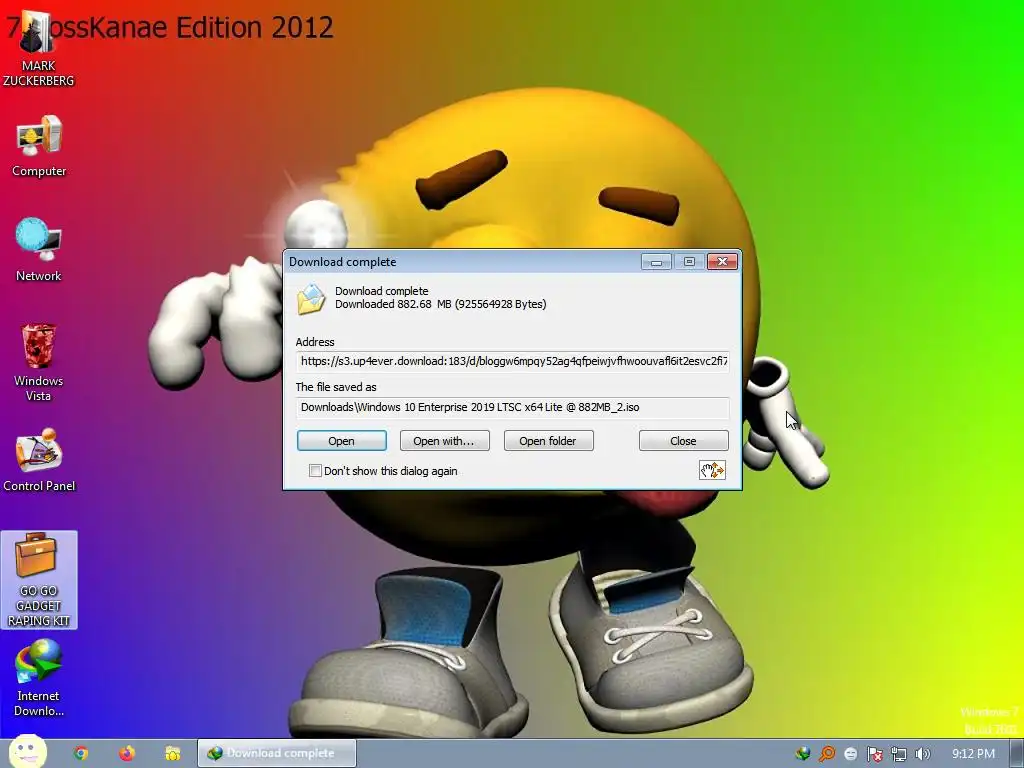Open the Action Center flag tray icon
This screenshot has height=768, width=1024.
[874, 754]
